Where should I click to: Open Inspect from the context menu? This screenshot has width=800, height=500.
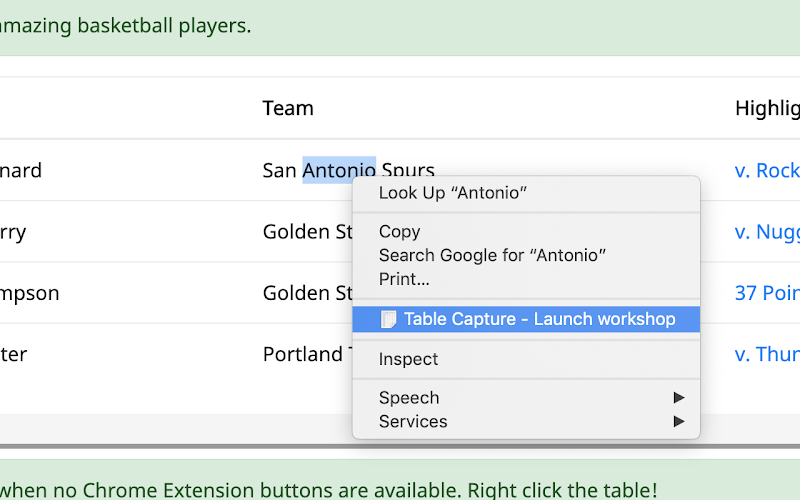[x=526, y=359]
